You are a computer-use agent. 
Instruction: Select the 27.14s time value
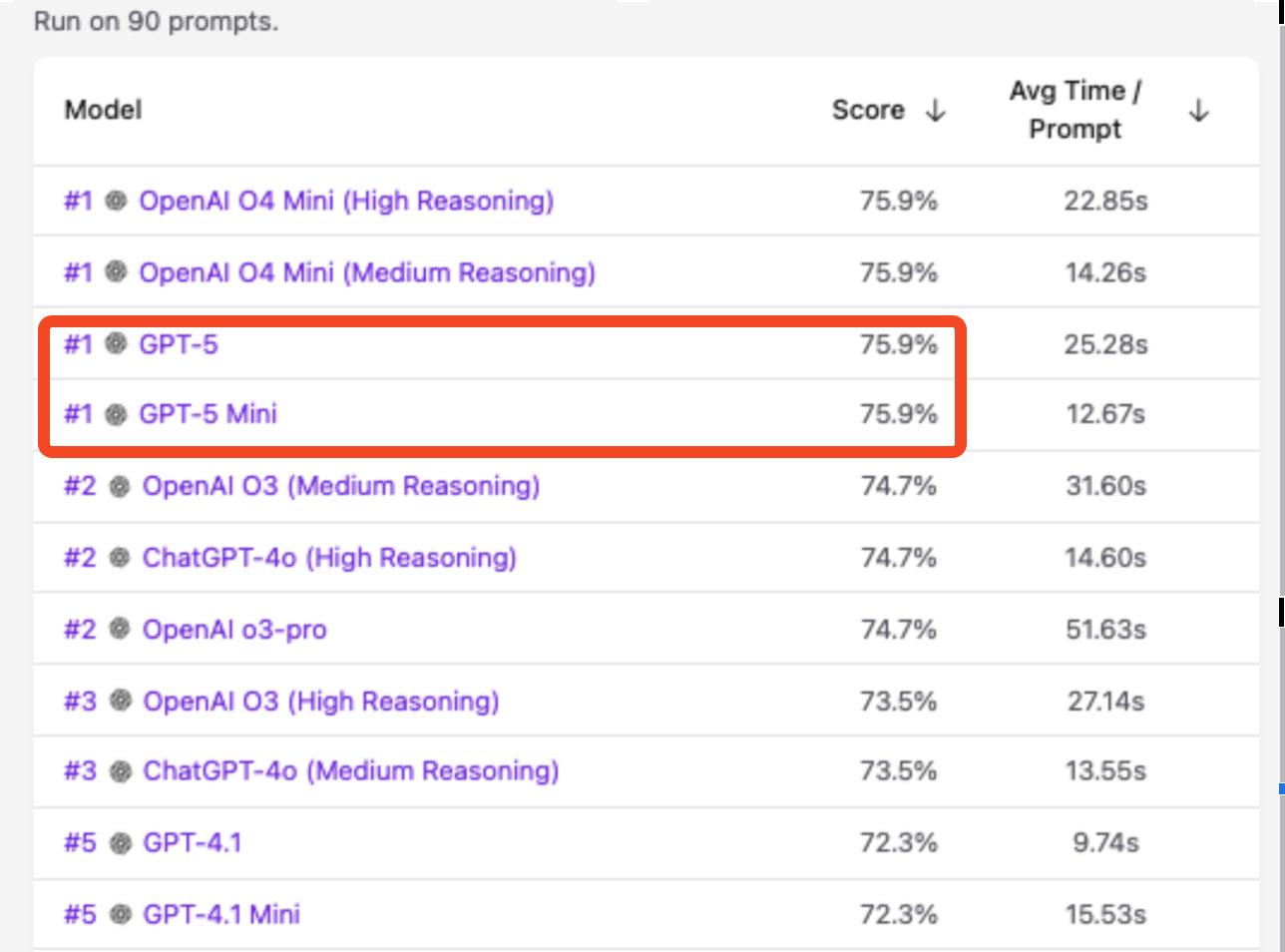point(1106,702)
